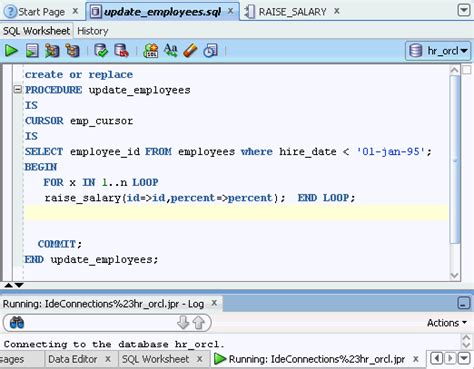Click the Rollback toolbar icon
The width and height of the screenshot is (474, 369).
coord(121,51)
